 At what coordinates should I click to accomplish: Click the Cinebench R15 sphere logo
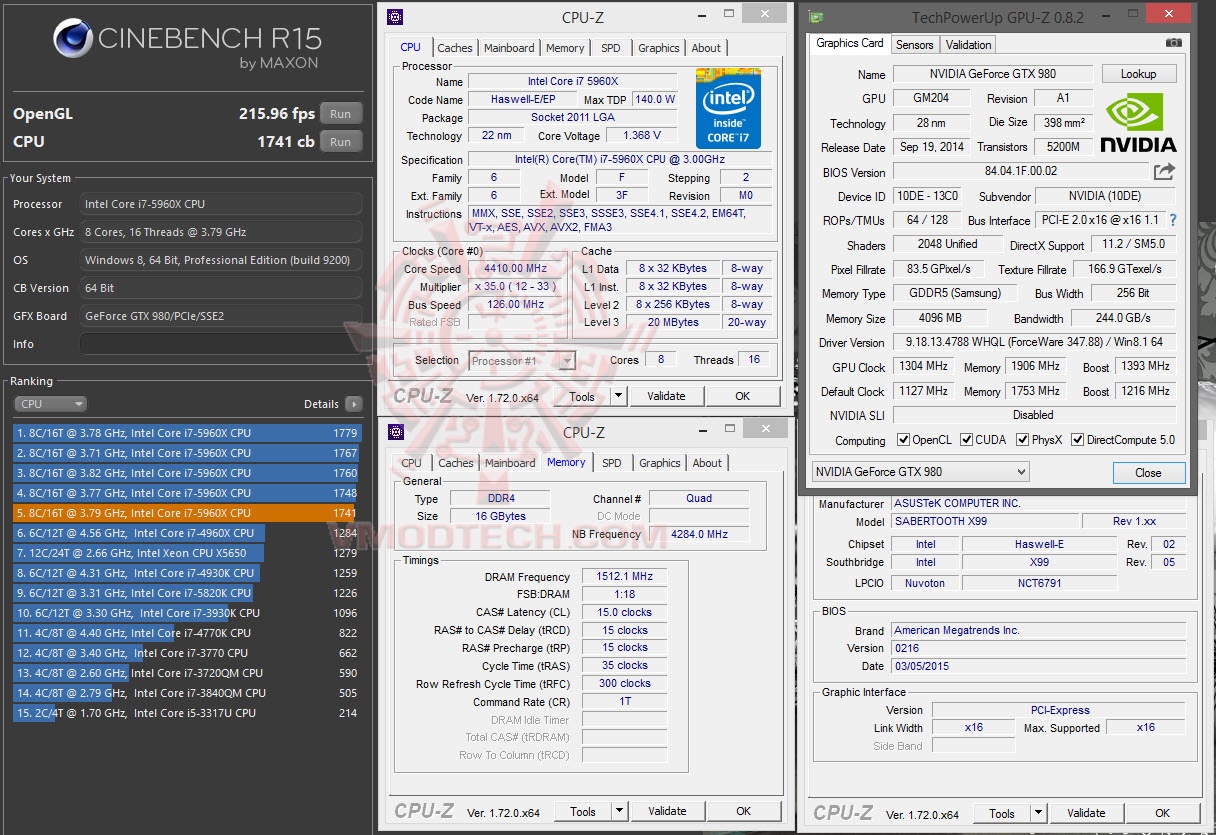point(74,39)
